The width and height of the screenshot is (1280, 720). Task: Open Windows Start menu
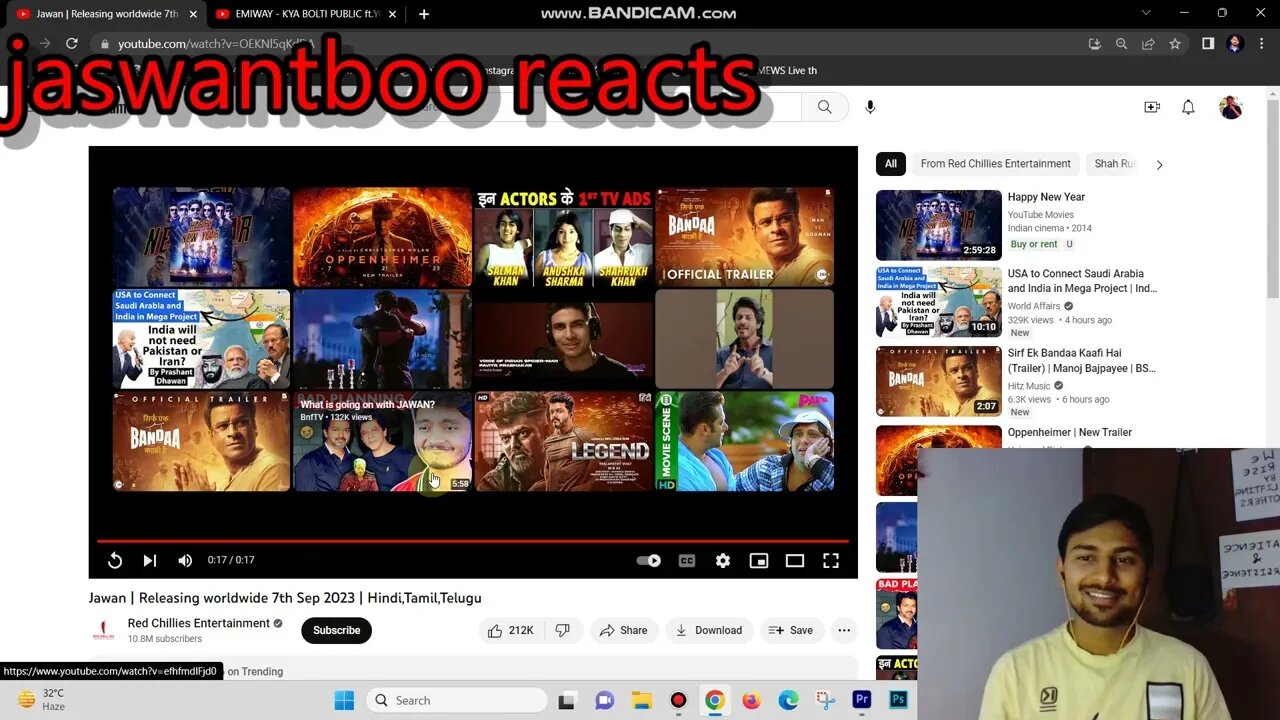[344, 700]
